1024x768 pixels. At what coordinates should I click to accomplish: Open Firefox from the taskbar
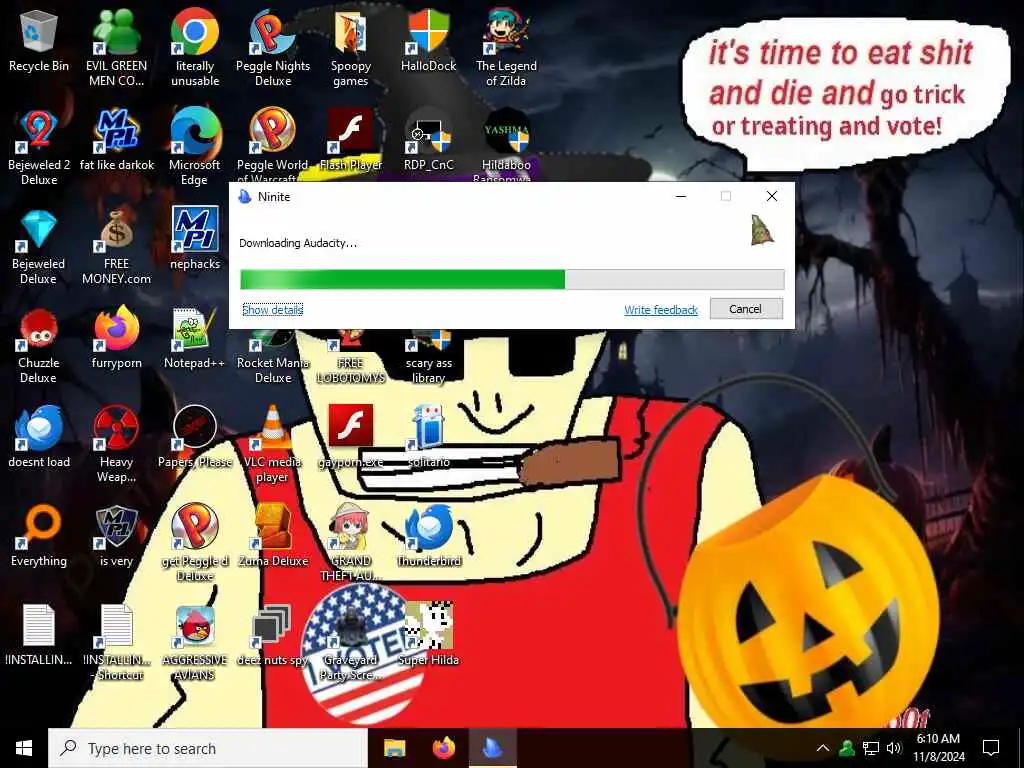[444, 748]
